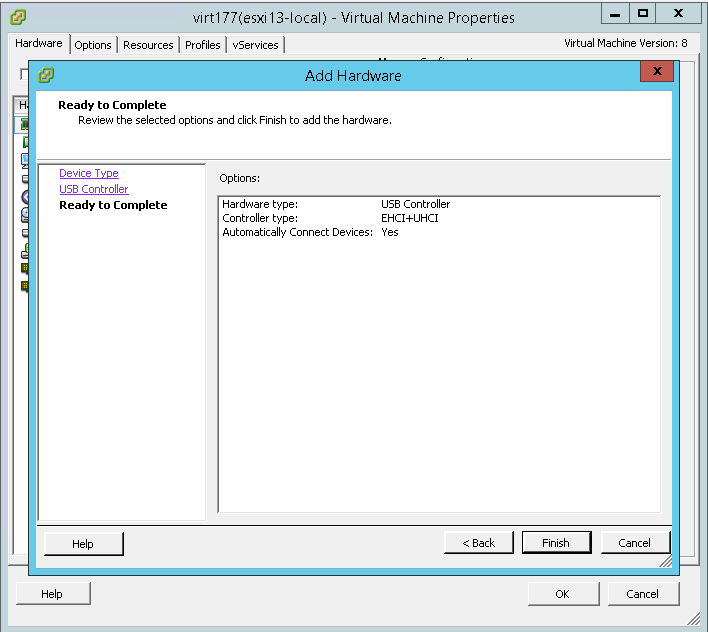Close the Virtual Machine Properties window
The width and height of the screenshot is (708, 632).
[678, 14]
